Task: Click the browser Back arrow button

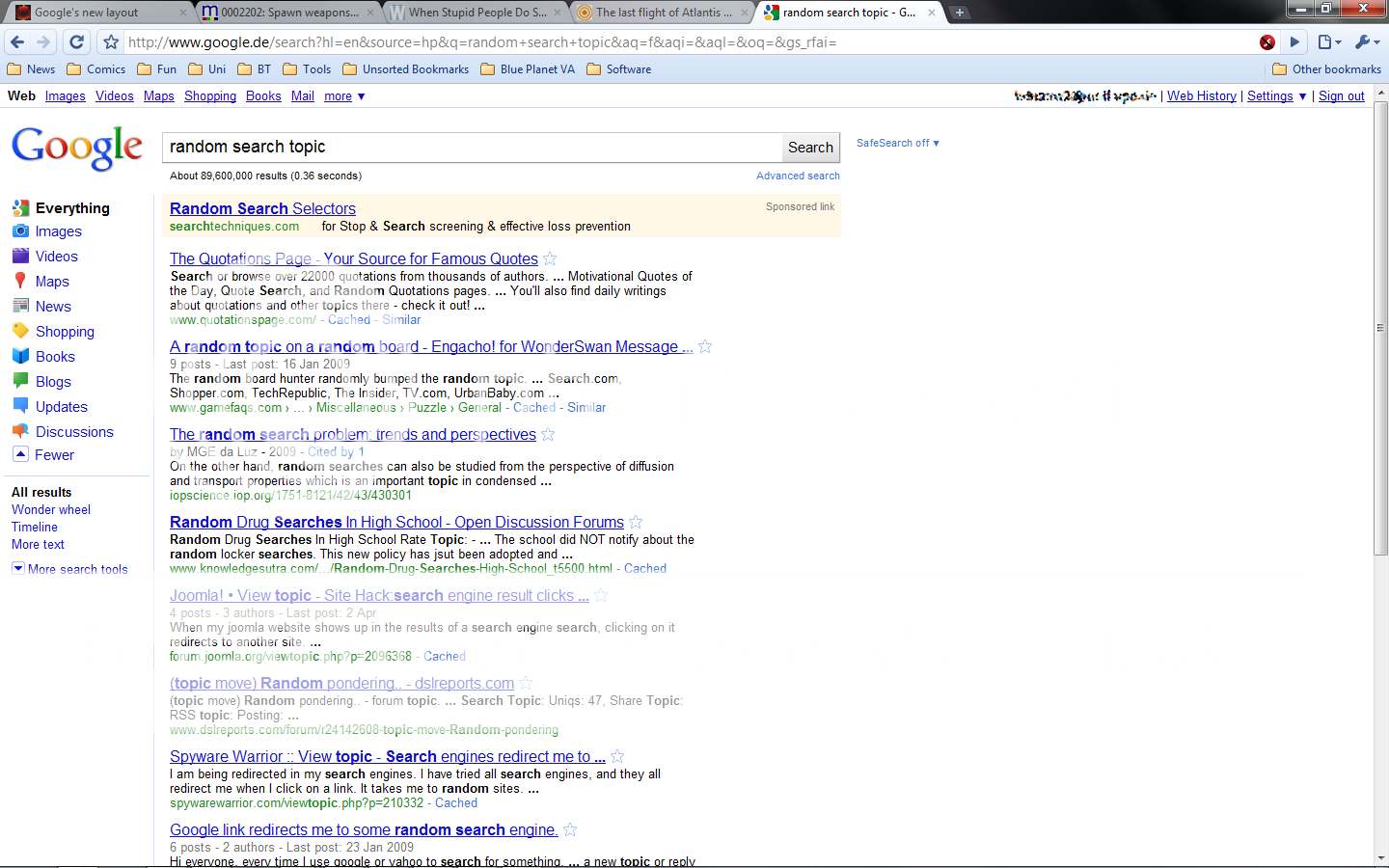Action: coord(17,41)
